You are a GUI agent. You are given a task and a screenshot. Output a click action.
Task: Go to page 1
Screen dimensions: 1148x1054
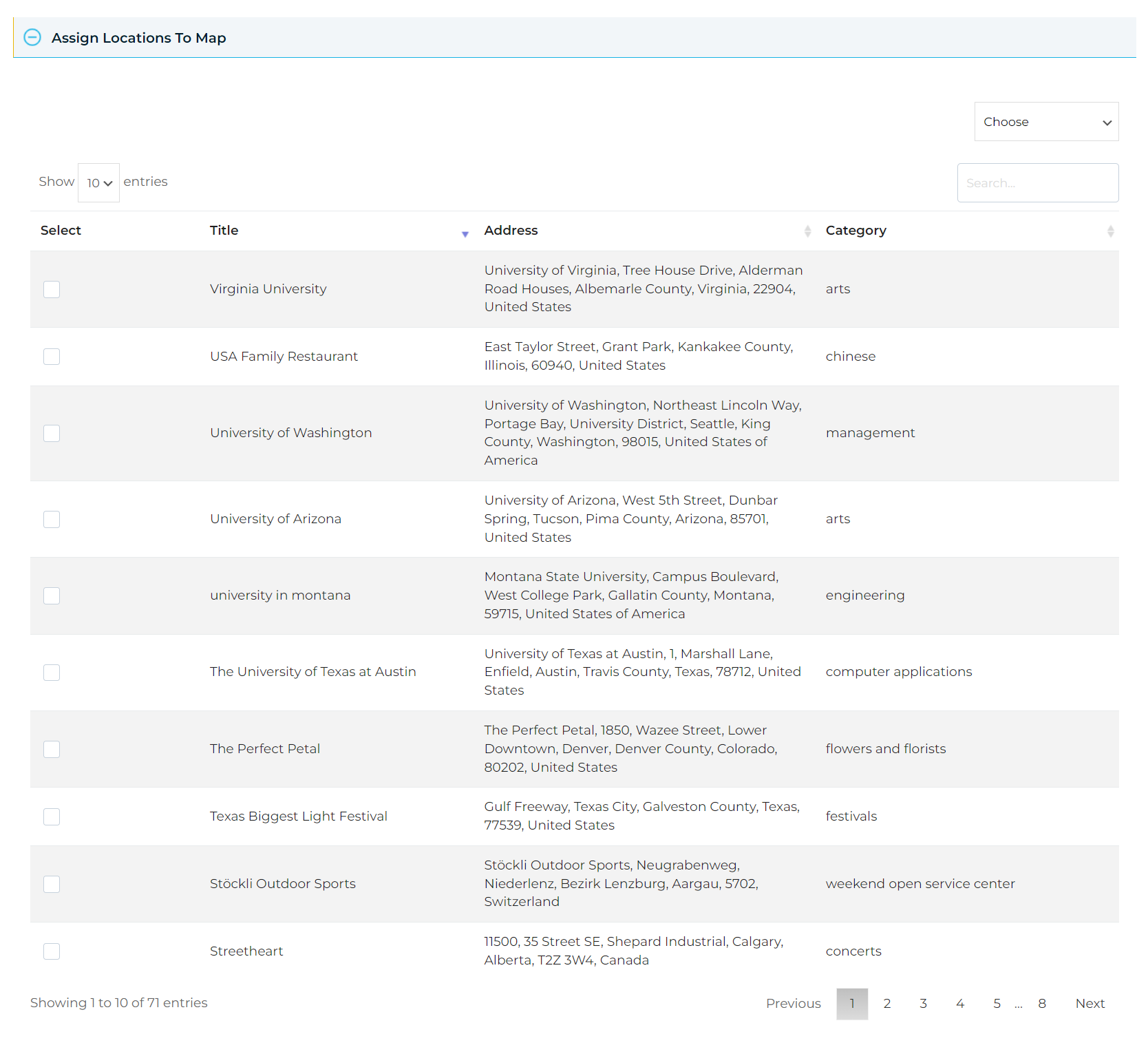tap(852, 1004)
